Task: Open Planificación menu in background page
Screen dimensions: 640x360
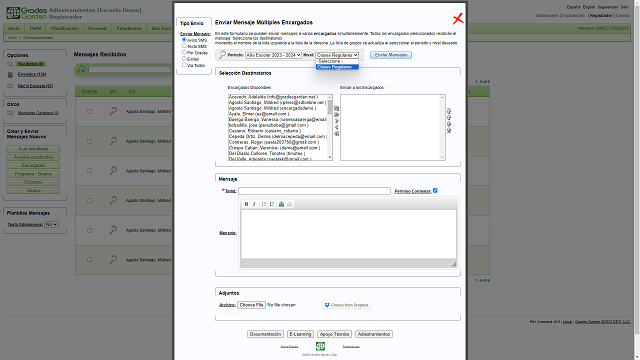Action: pos(64,28)
